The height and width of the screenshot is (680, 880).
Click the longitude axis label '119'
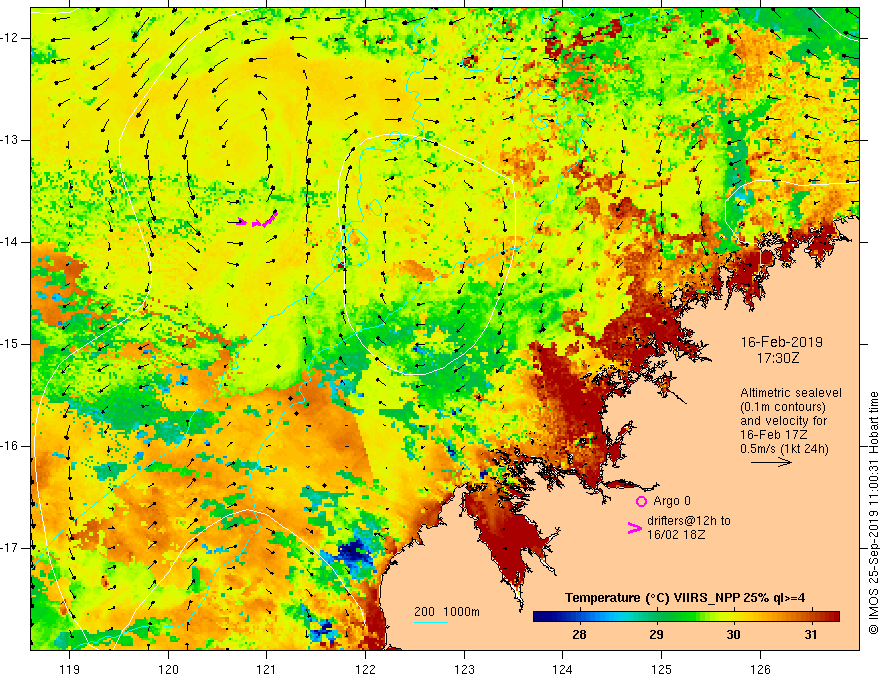coord(70,669)
